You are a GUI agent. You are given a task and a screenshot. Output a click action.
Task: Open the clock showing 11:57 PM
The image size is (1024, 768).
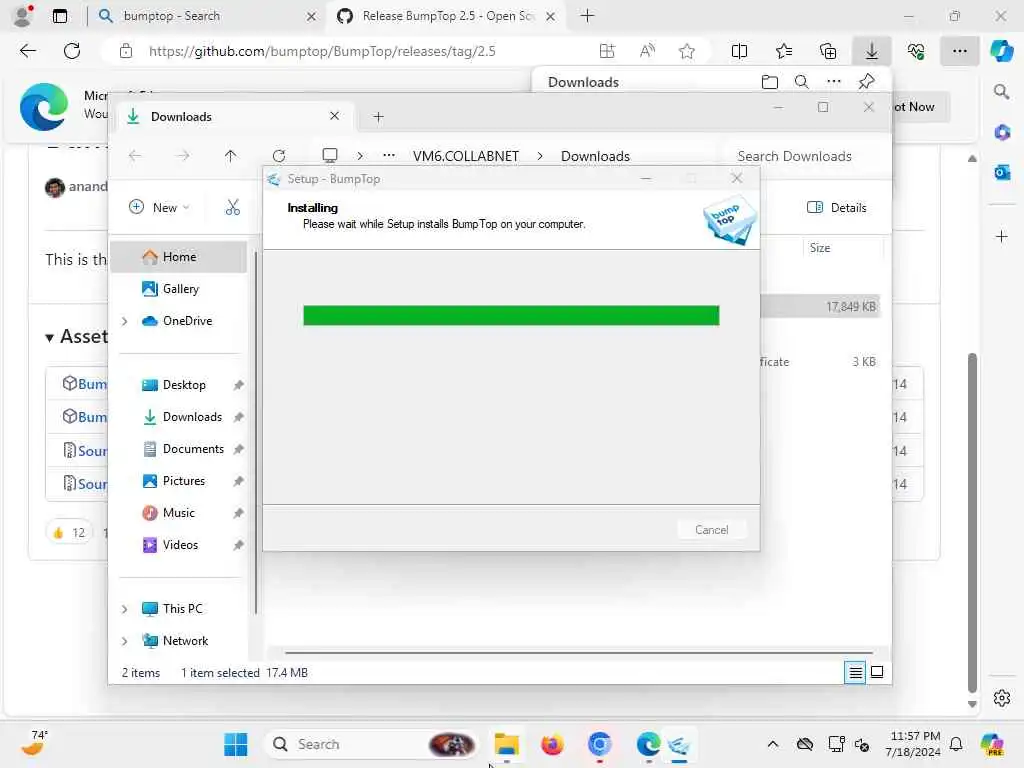[x=912, y=744]
